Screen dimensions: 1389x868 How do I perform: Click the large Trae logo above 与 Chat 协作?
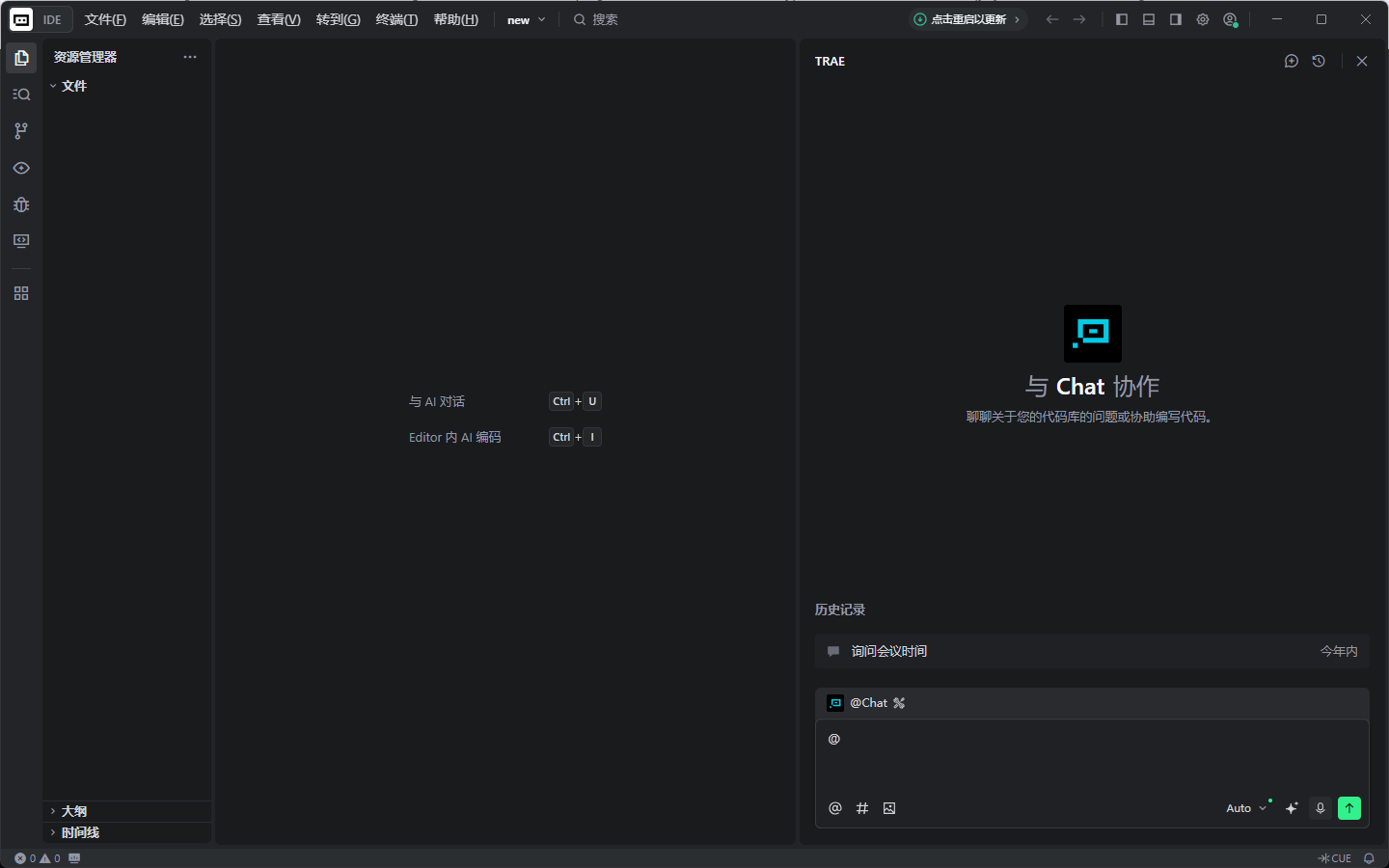[x=1092, y=334]
